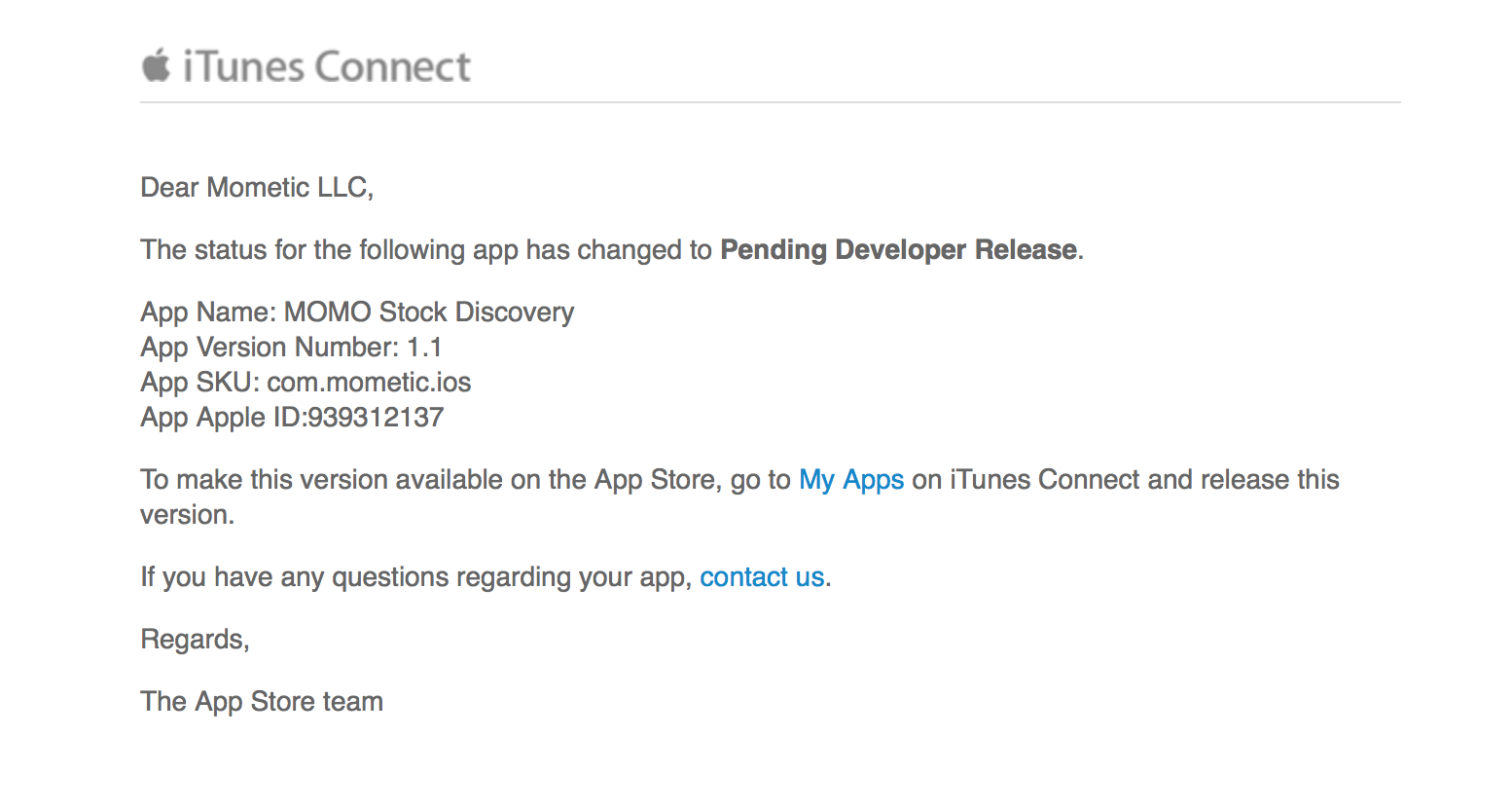Click the 'App SKU: com.mometic.ios' line
Image resolution: width=1512 pixels, height=810 pixels.
click(x=306, y=383)
